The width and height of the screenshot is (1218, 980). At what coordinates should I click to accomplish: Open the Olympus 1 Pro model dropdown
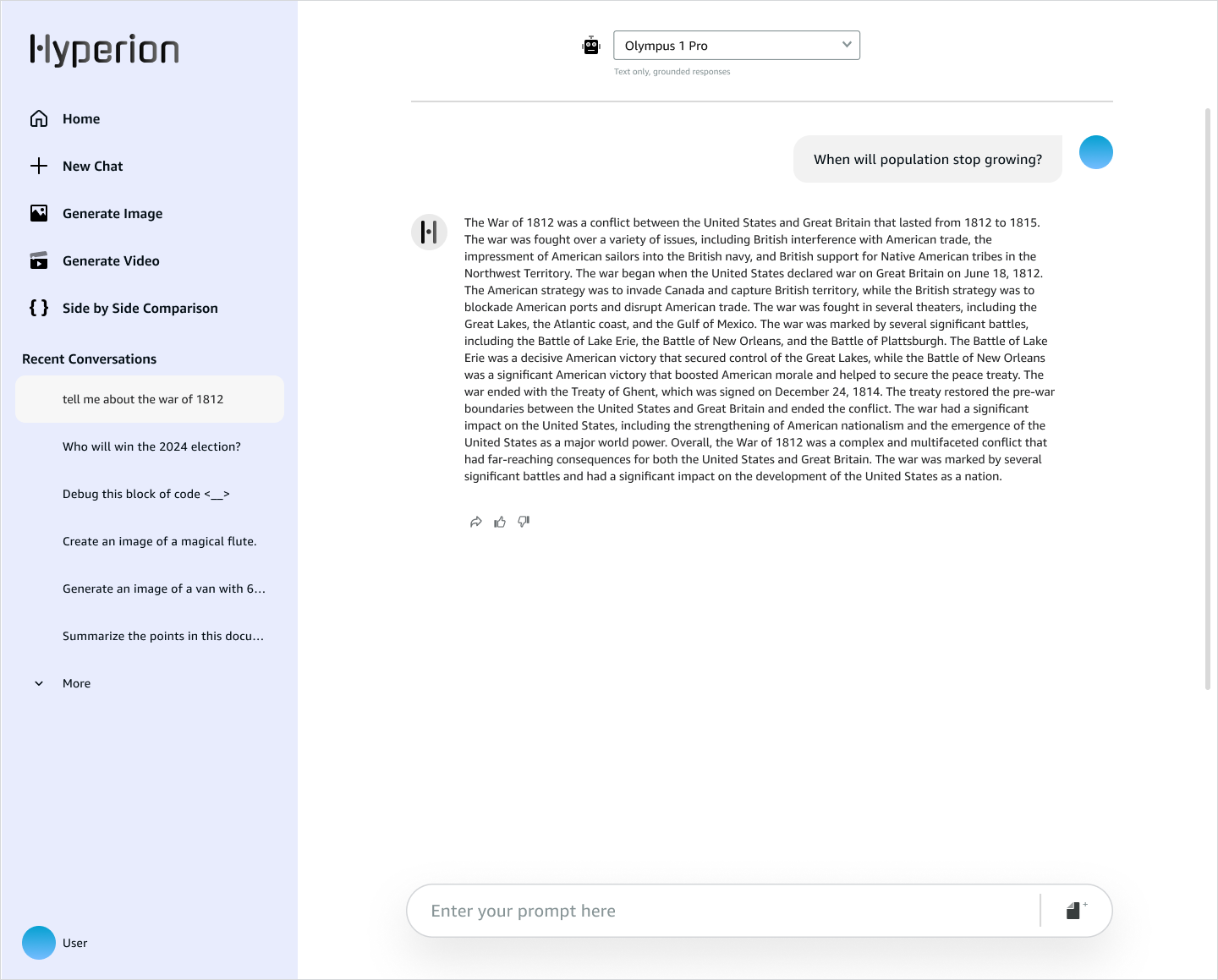737,46
